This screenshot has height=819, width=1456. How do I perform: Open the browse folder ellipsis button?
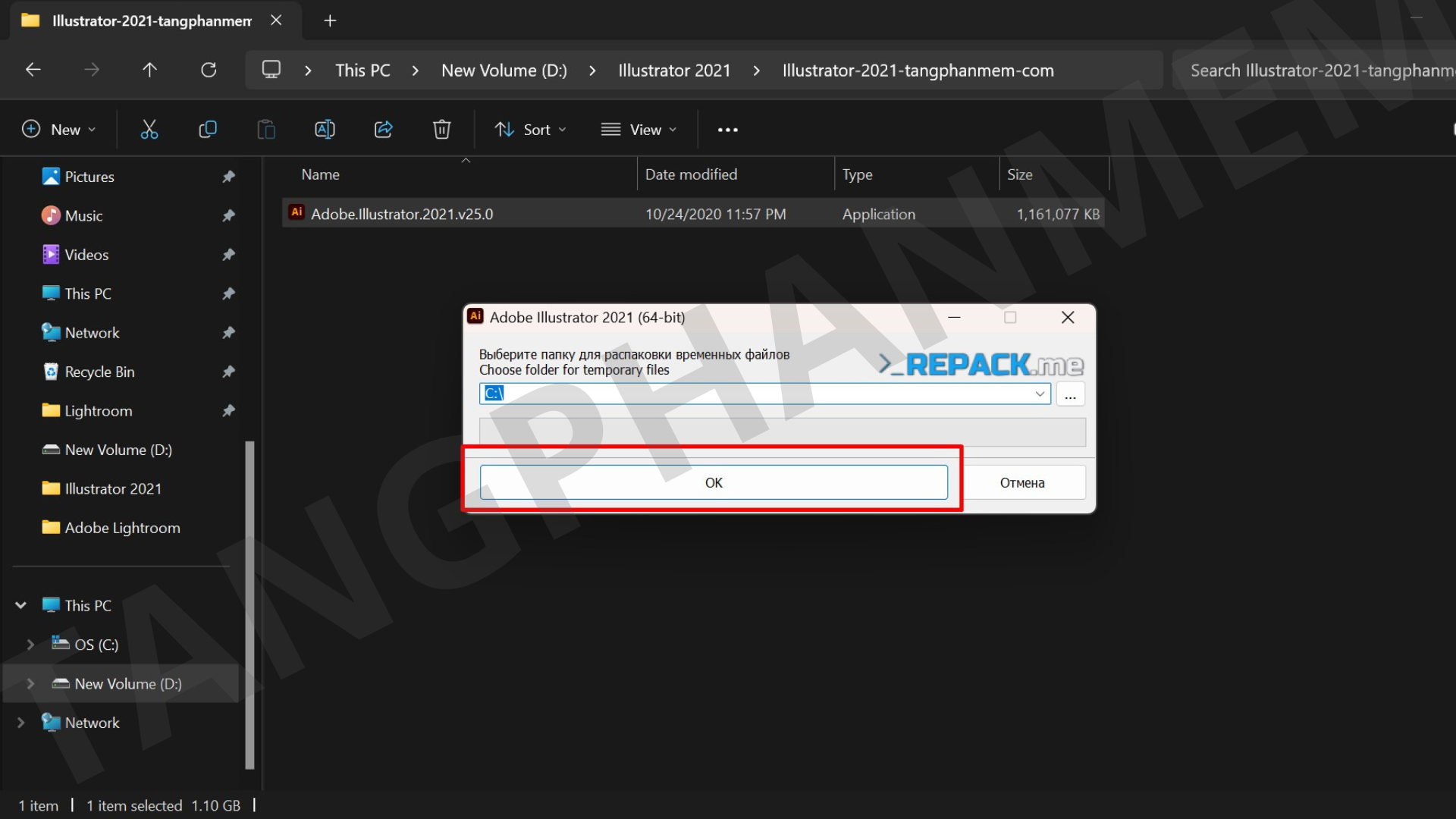click(1070, 394)
